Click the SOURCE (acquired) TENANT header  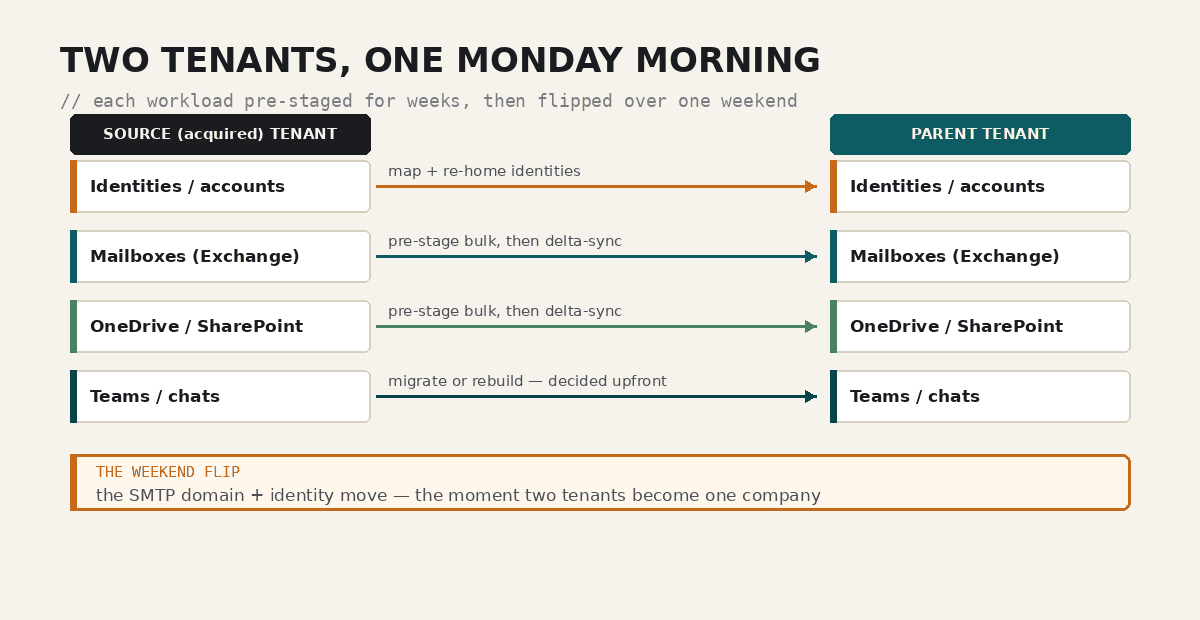click(220, 134)
